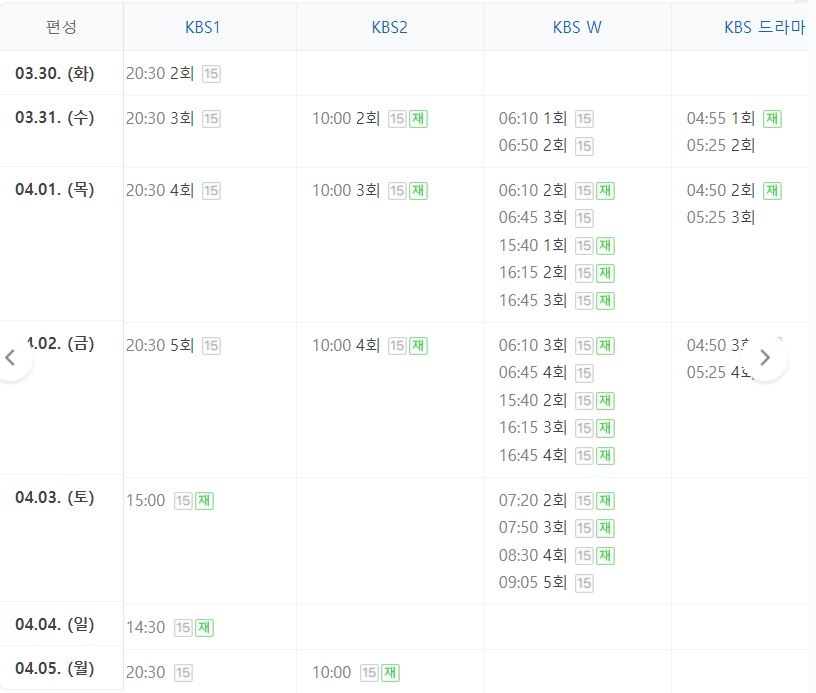Select the 04.05. (월) date row

55,669
